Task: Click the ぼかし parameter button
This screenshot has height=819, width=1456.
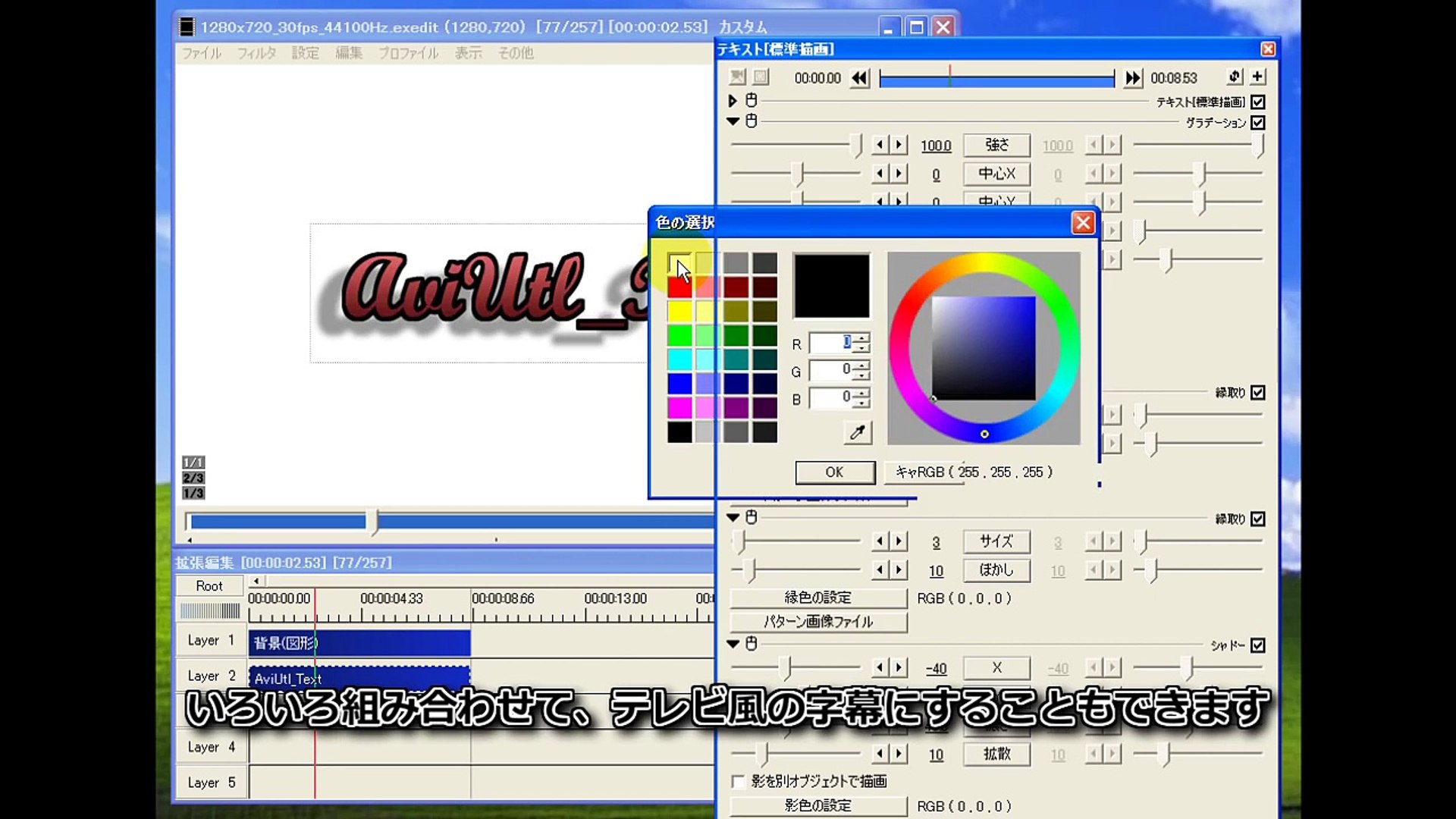Action: coord(996,570)
